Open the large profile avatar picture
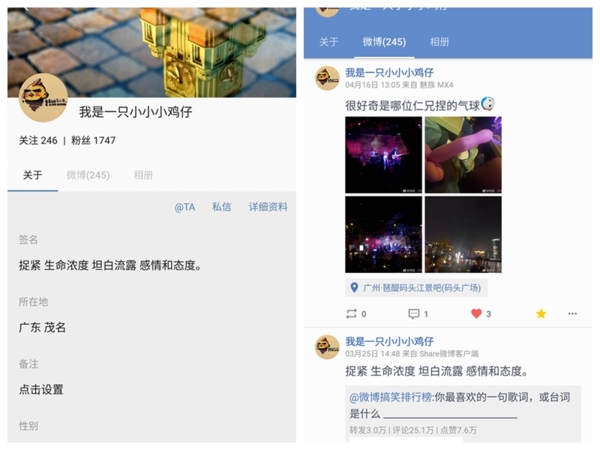Image resolution: width=600 pixels, height=450 pixels. pyautogui.click(x=43, y=98)
